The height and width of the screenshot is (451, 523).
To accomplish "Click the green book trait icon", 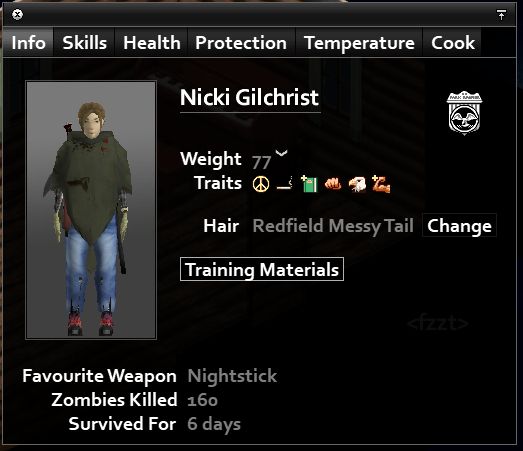I will pyautogui.click(x=309, y=184).
